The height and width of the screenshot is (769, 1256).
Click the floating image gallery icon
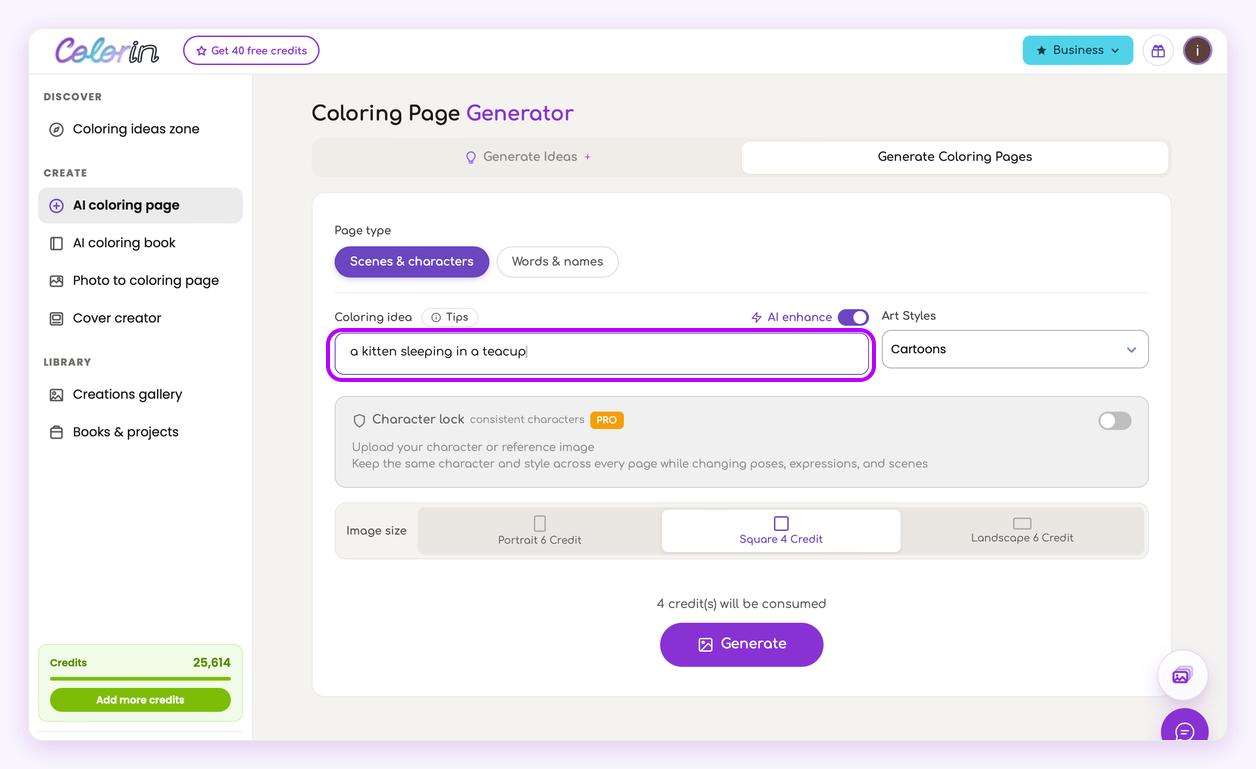[x=1182, y=675]
